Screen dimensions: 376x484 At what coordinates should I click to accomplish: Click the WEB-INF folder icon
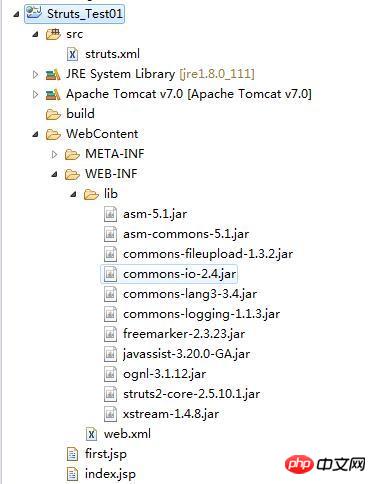[x=72, y=174]
